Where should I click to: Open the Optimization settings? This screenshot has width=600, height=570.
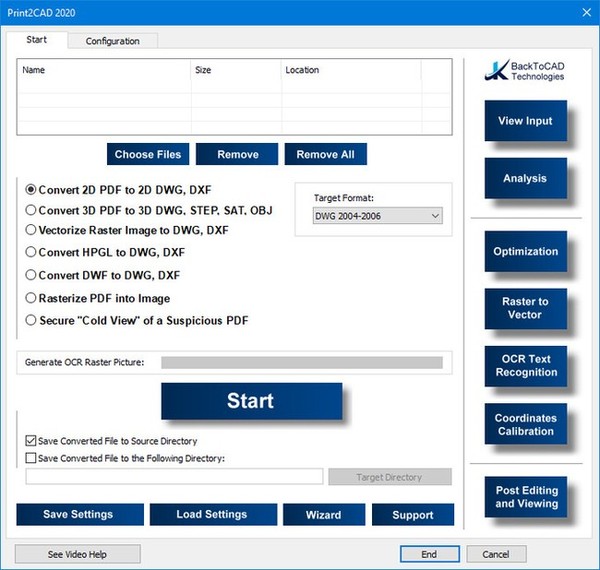(x=525, y=252)
